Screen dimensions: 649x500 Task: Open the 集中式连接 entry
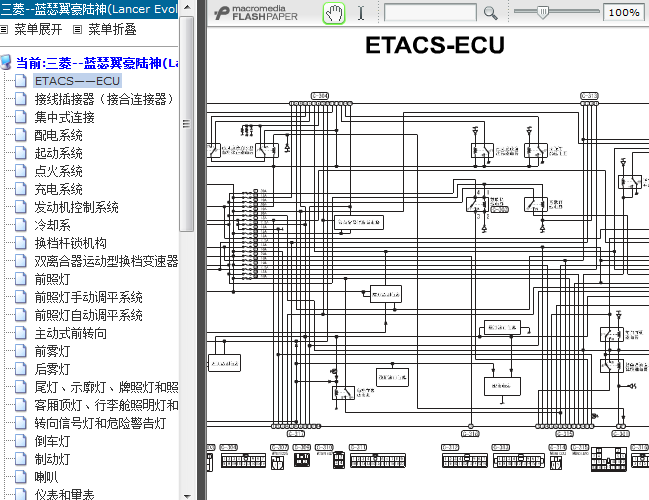64,117
